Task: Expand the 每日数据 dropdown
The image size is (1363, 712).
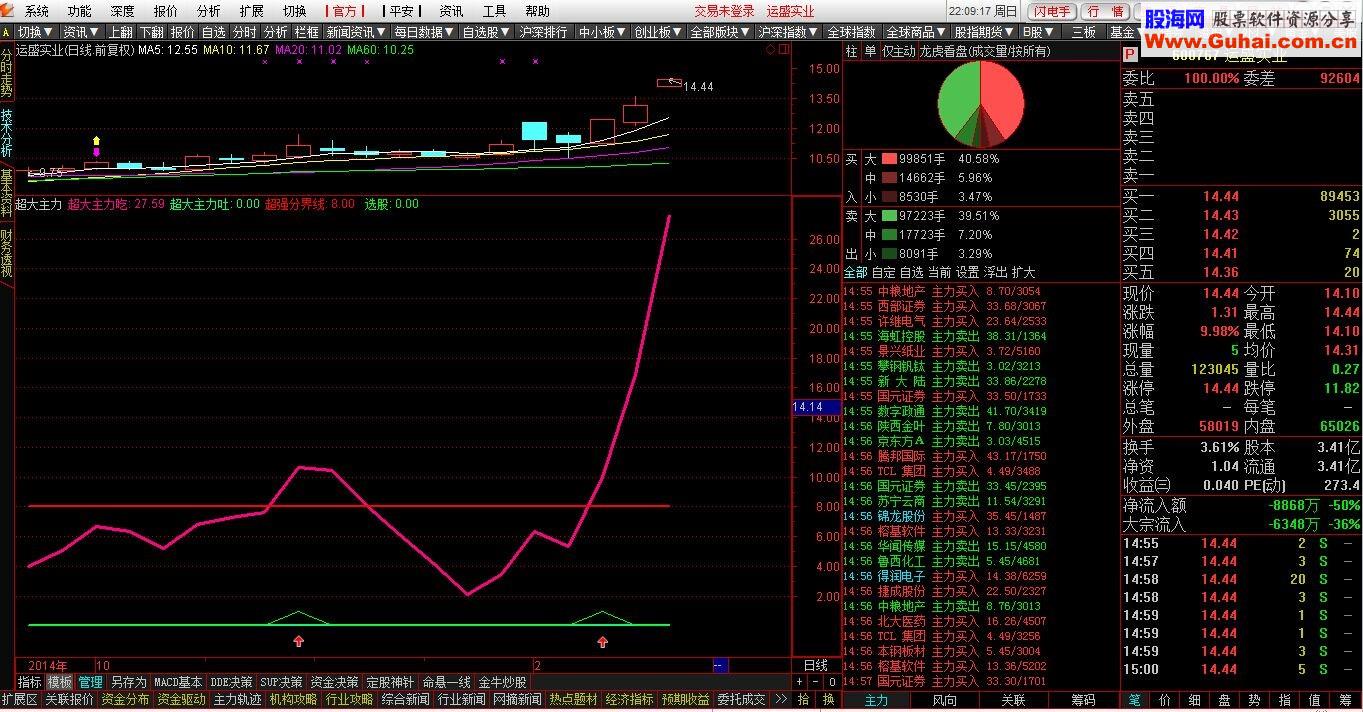Action: pos(424,32)
